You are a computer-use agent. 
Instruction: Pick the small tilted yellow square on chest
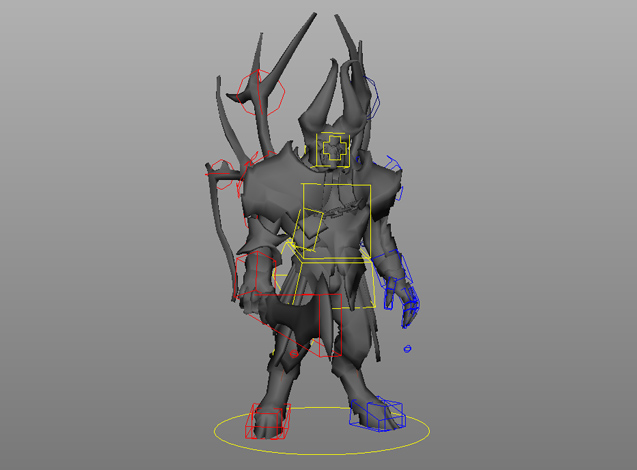coord(309,229)
